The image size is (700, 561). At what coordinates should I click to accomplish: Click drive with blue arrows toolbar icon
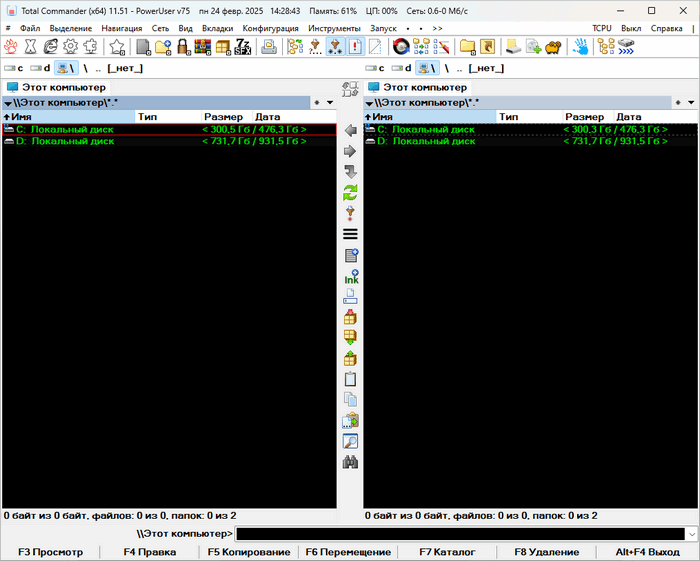coord(626,46)
